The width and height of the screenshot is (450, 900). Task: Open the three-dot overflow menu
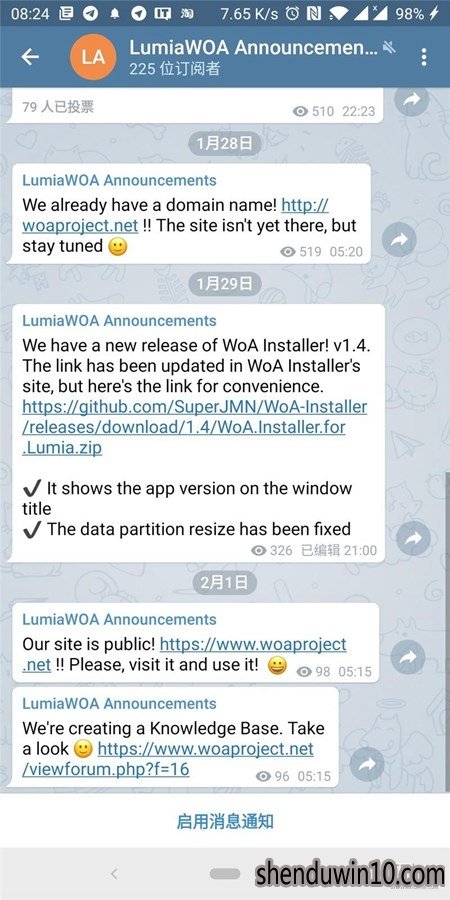click(424, 57)
